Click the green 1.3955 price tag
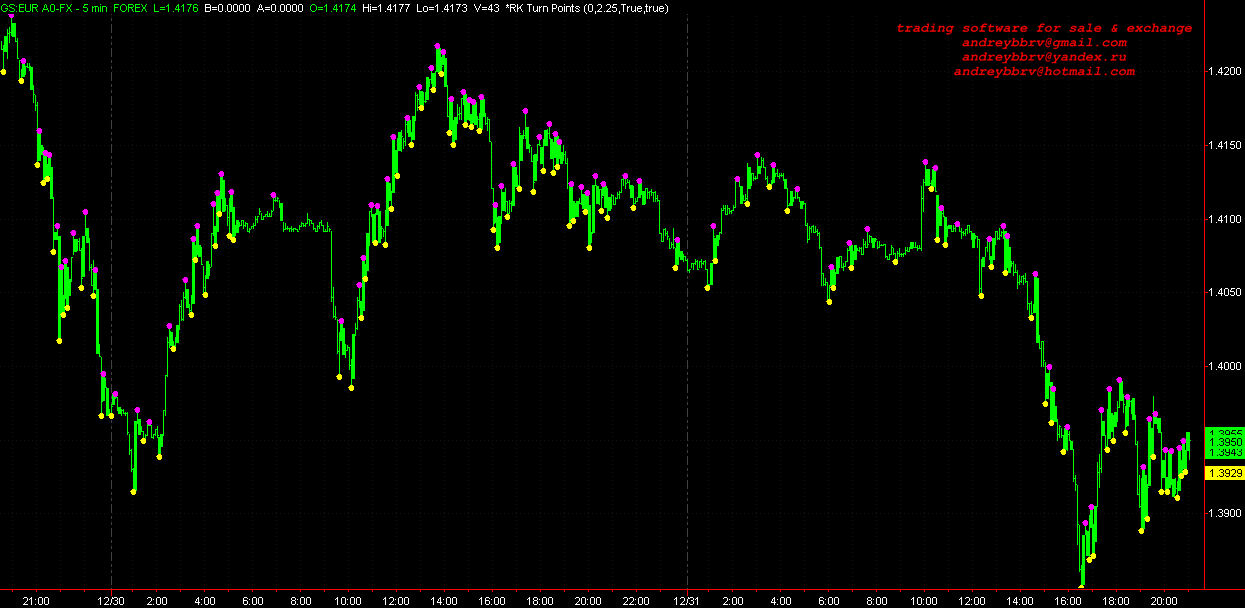Viewport: 1245px width, 608px height. (x=1225, y=433)
